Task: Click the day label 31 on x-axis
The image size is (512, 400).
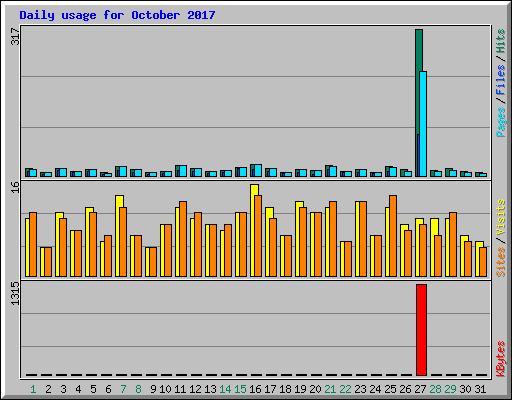Action: (480, 389)
